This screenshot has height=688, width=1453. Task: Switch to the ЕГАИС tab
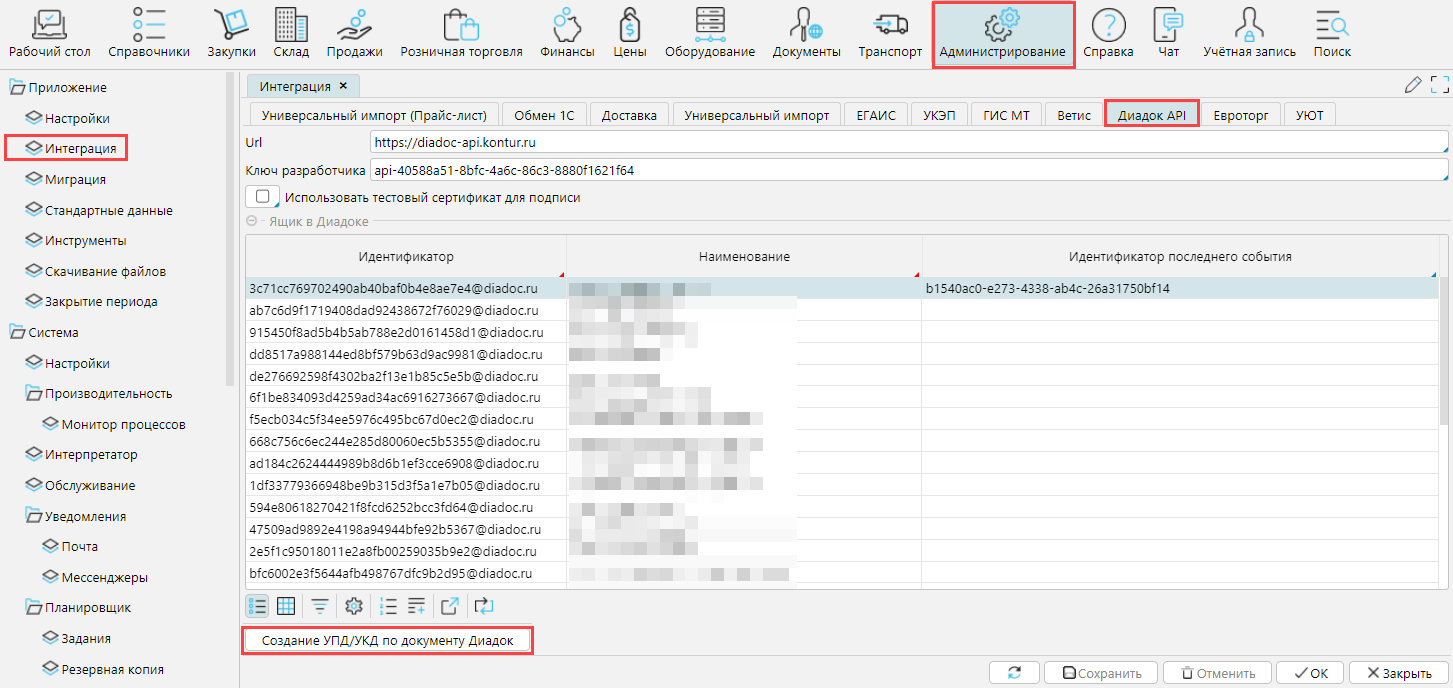875,115
